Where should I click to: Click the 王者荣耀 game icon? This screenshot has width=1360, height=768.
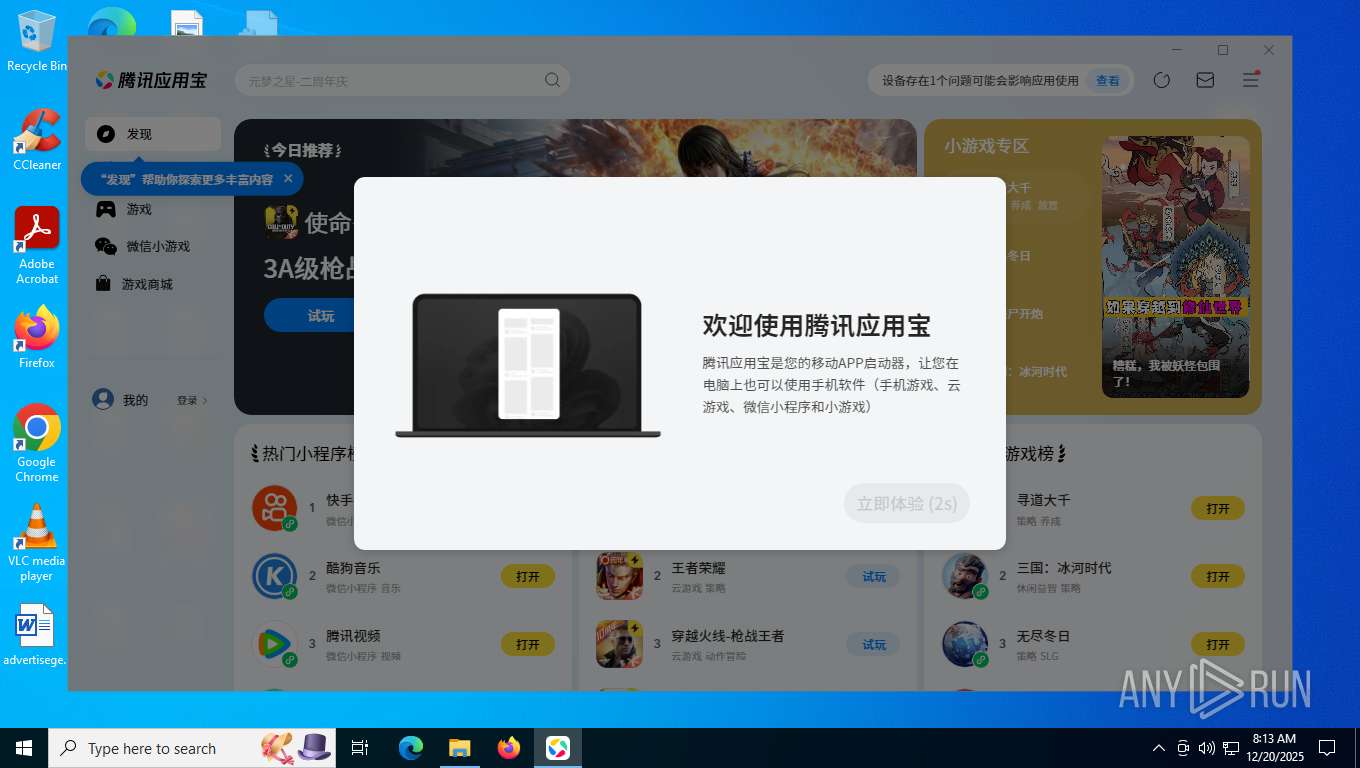[620, 576]
